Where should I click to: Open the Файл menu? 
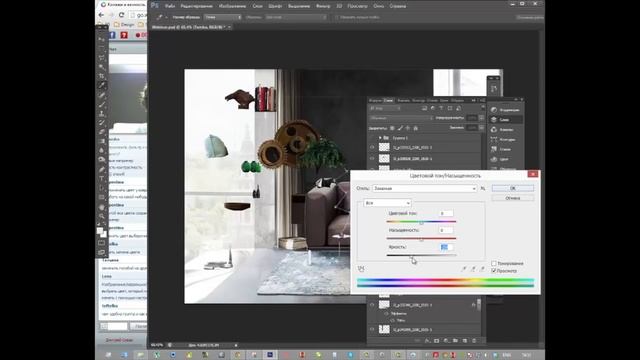tap(170, 6)
